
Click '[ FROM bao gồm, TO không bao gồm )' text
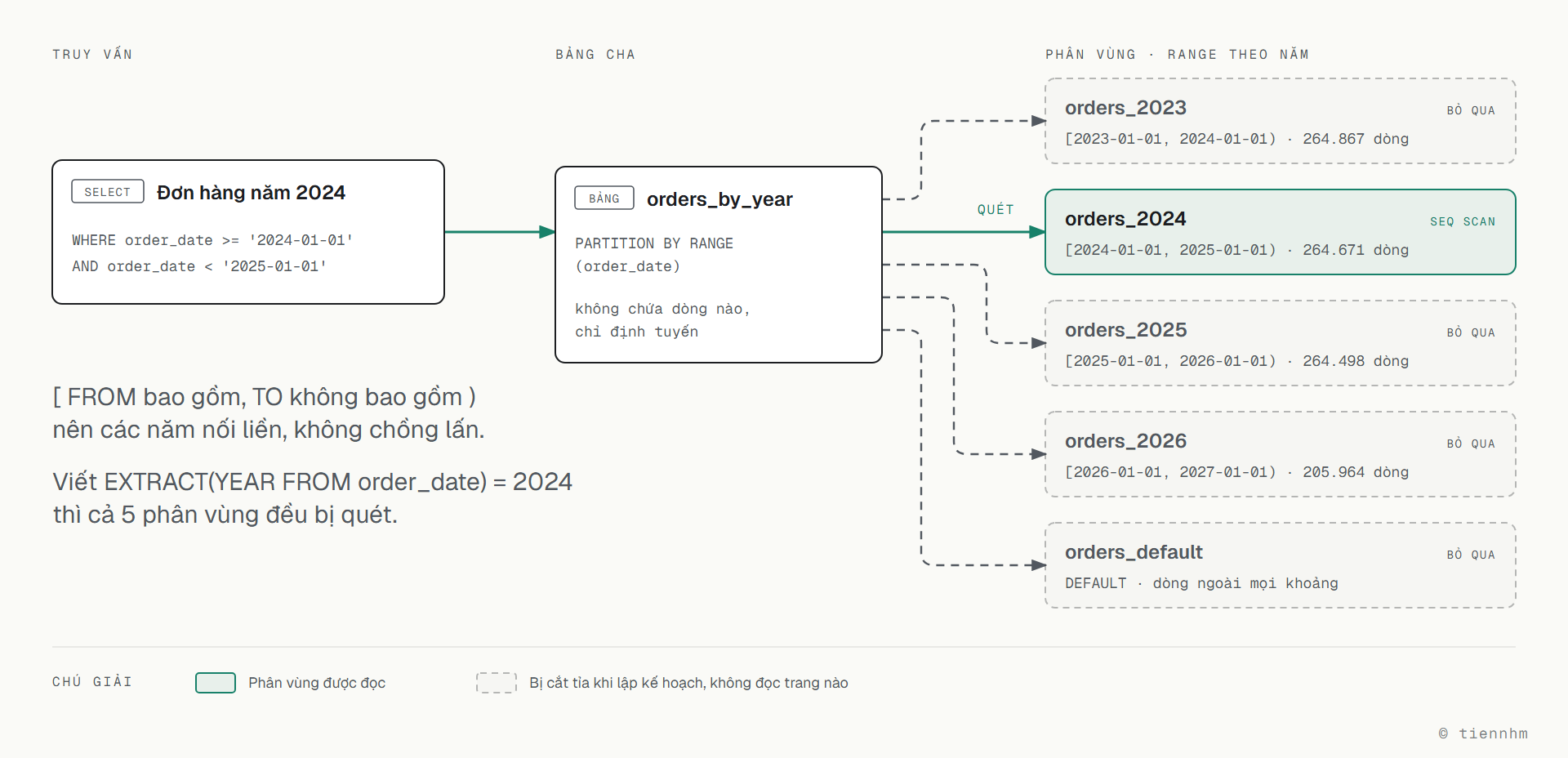[264, 397]
